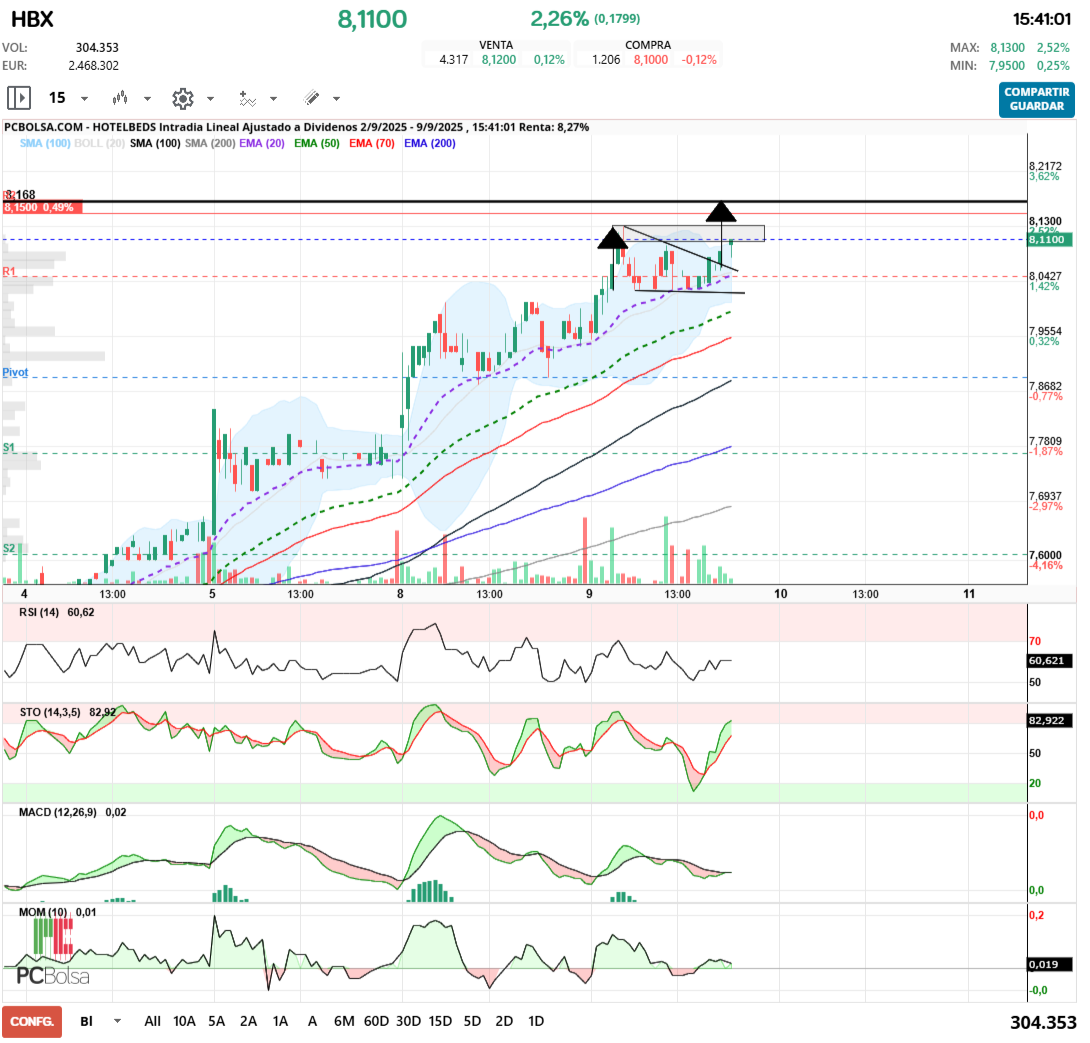Select the 6M time range

[344, 1021]
